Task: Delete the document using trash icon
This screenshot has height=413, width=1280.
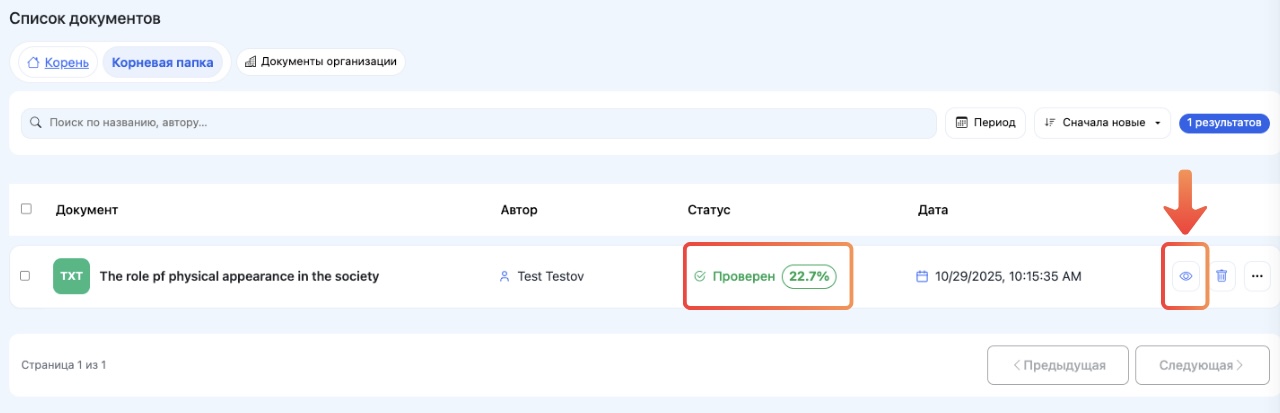Action: 1222,276
